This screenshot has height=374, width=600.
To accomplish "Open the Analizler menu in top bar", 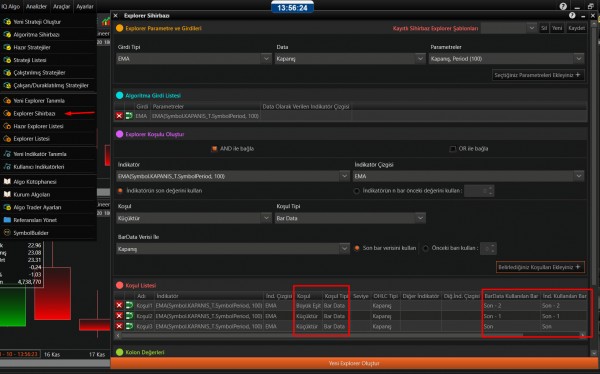I will coord(36,7).
